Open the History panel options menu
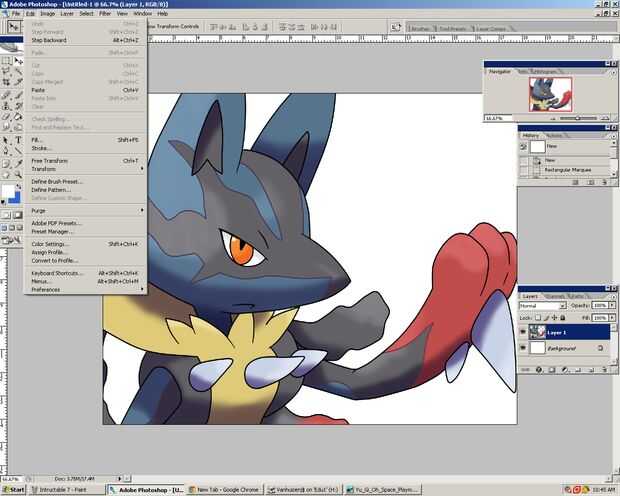The width and height of the screenshot is (620, 496). coord(613,136)
